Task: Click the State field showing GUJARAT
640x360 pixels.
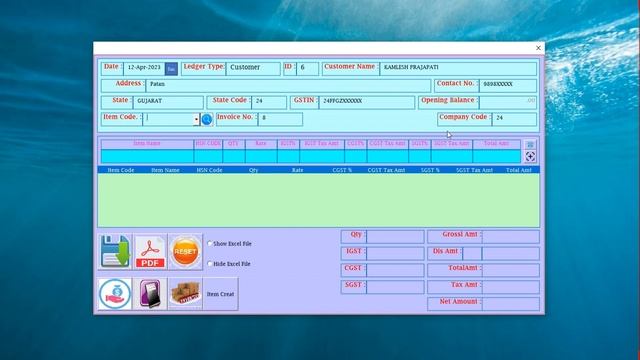Action: click(x=168, y=102)
